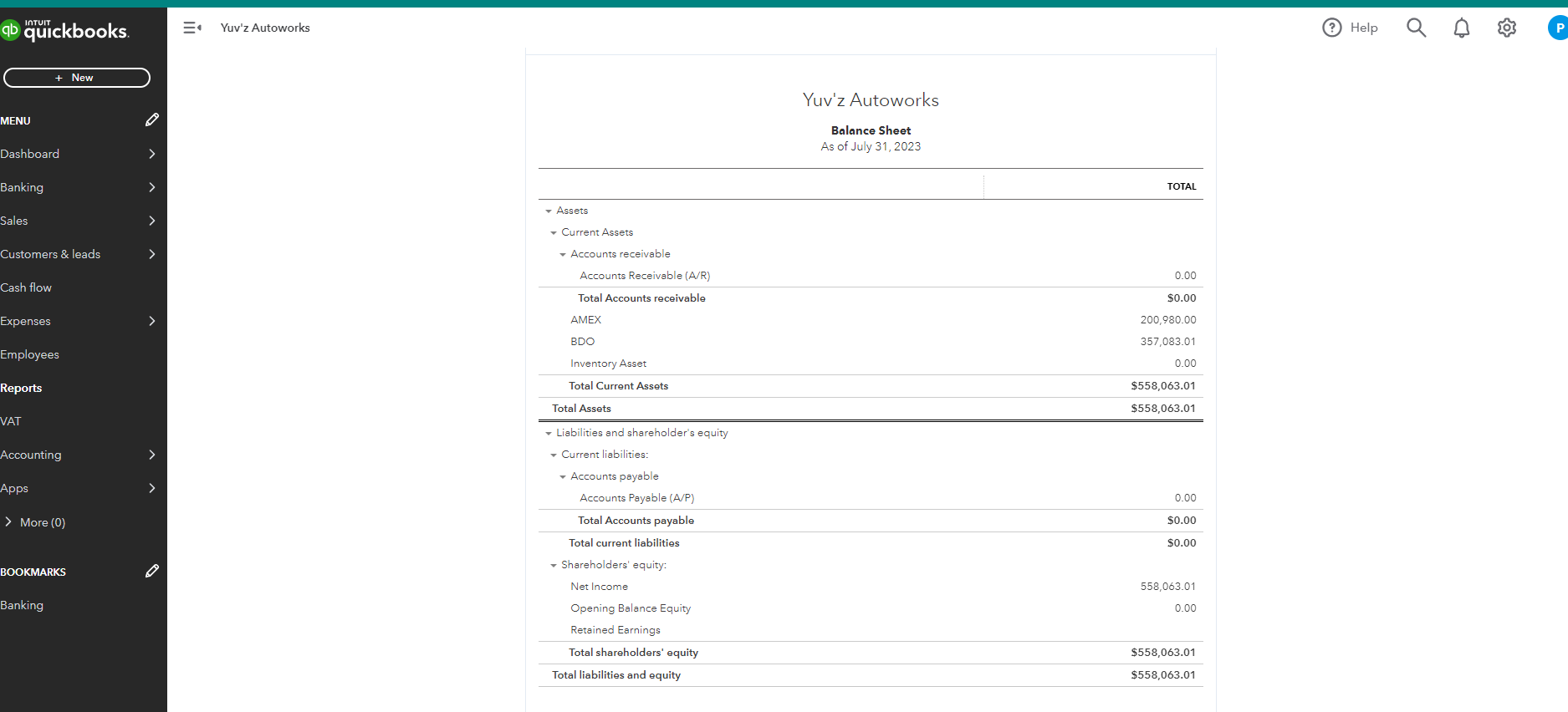Expand the Banking submenu chevron in MENU
Image resolution: width=1568 pixels, height=712 pixels.
[152, 187]
